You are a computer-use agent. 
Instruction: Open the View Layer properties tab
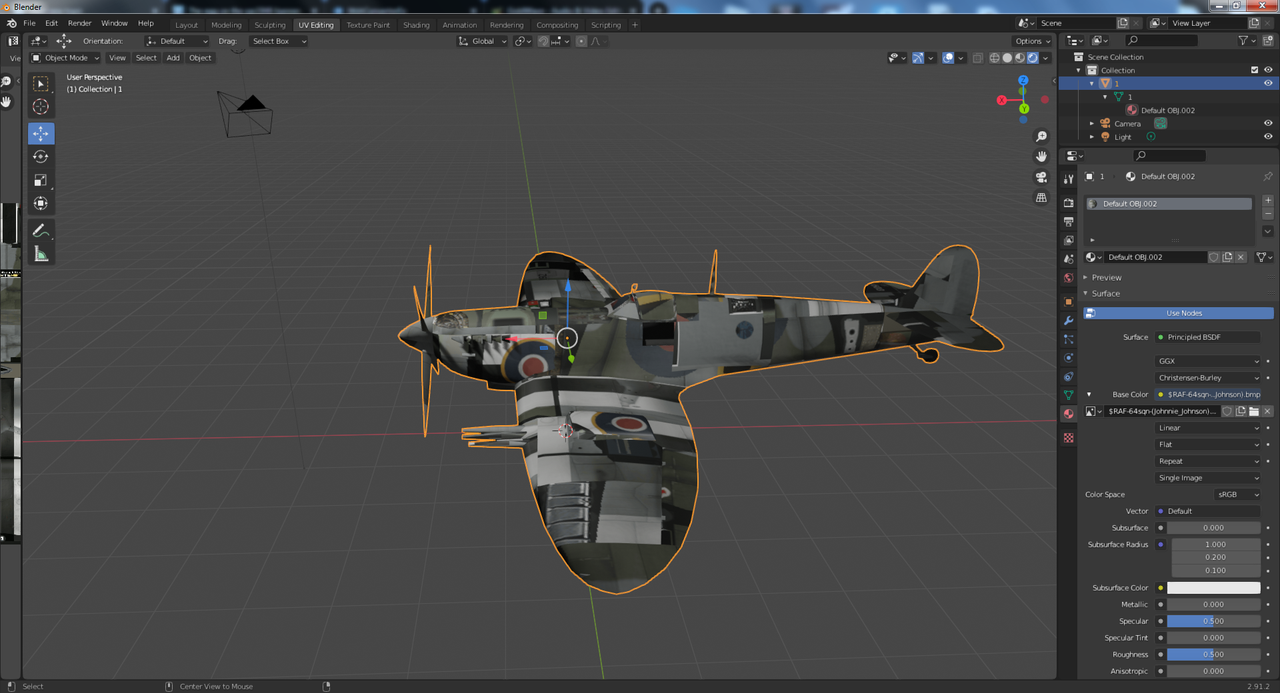(x=1068, y=240)
